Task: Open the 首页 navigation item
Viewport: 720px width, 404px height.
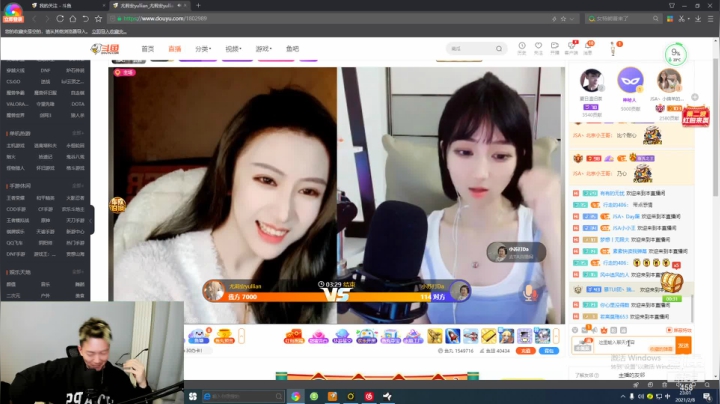Action: [x=147, y=49]
